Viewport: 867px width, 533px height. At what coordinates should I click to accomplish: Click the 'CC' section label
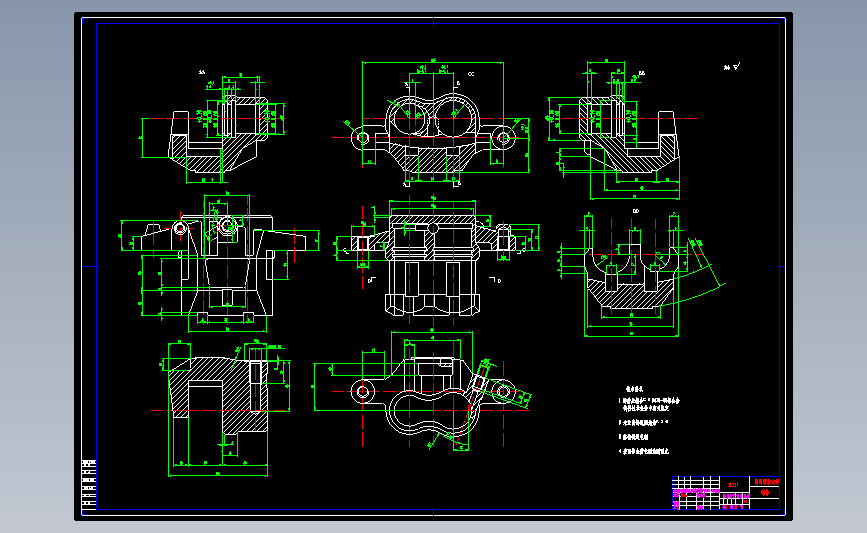[x=471, y=74]
